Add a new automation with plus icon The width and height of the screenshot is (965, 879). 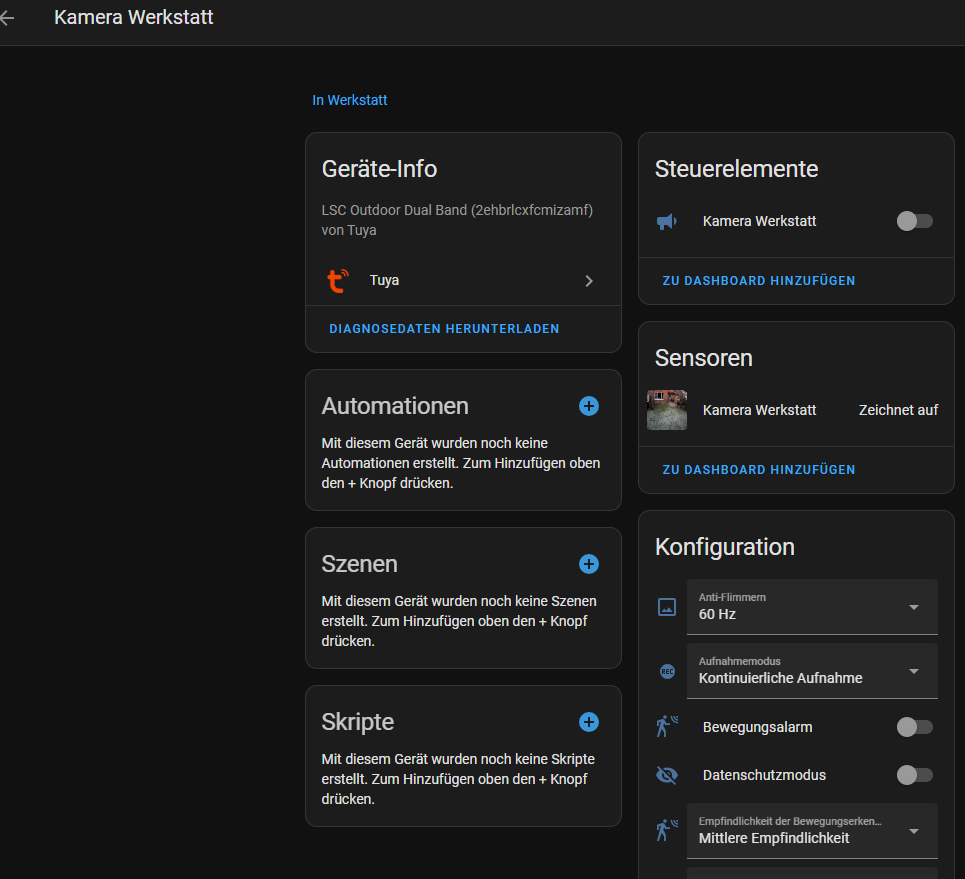[589, 406]
